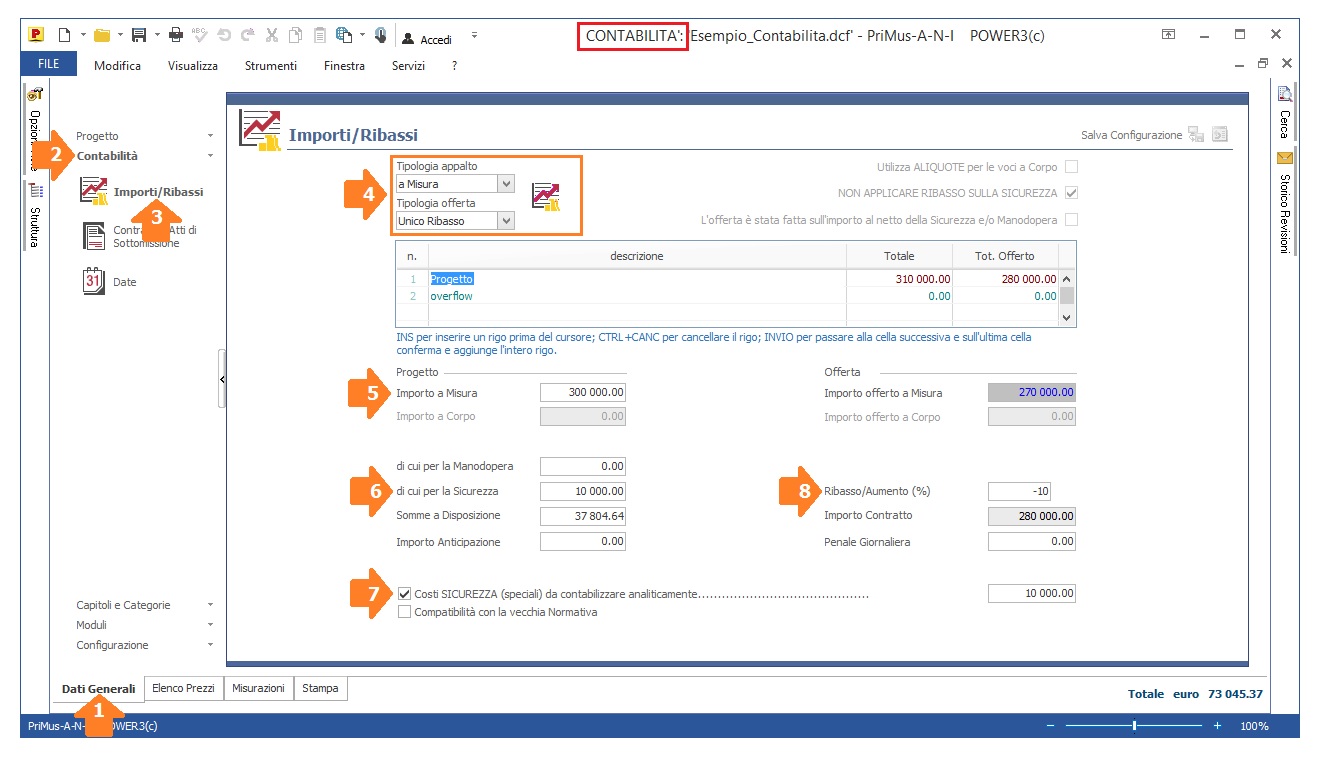Run the ABC spell check icon
The width and height of the screenshot is (1322, 758).
pos(200,35)
